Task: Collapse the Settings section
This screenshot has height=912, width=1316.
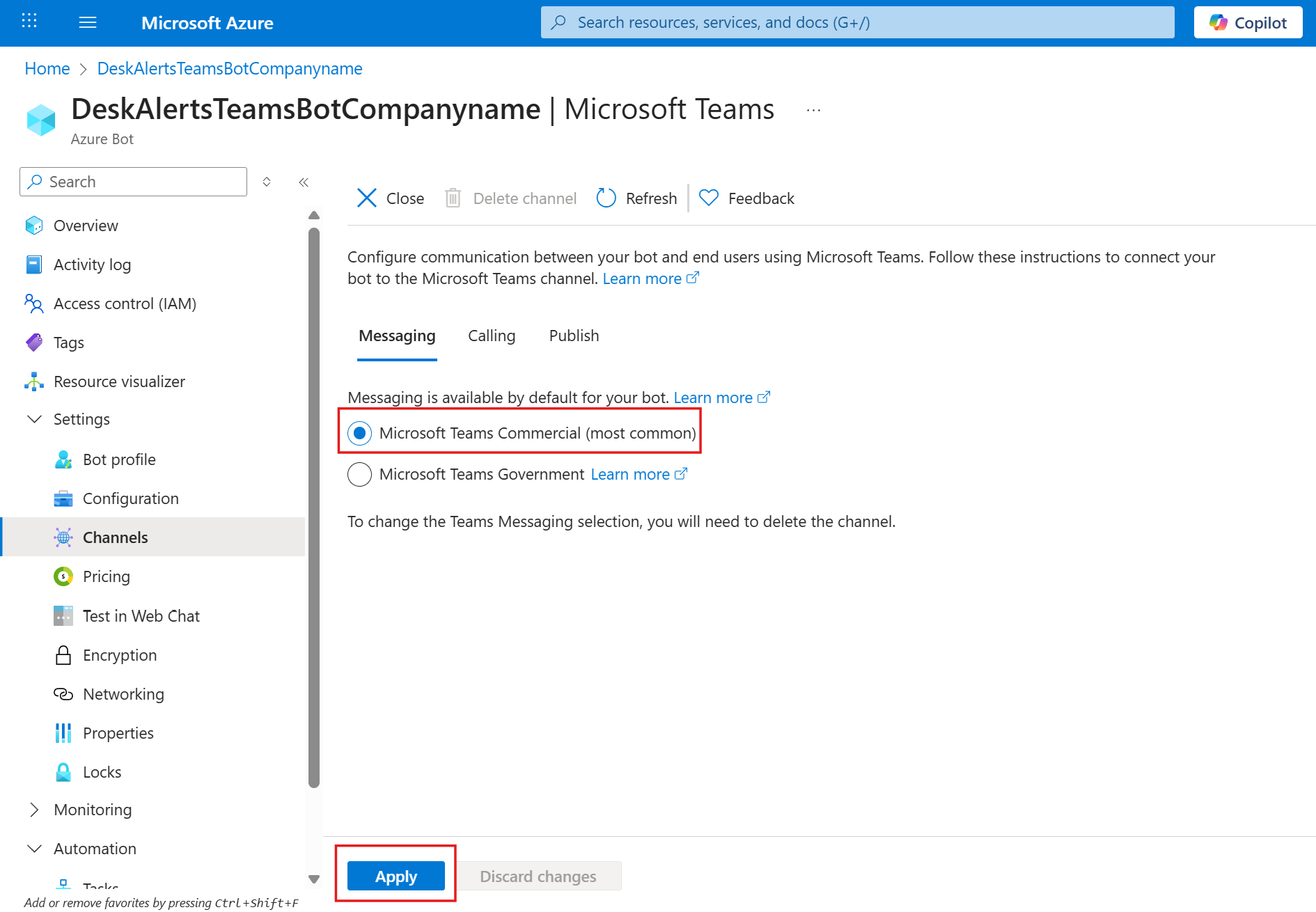Action: point(34,419)
